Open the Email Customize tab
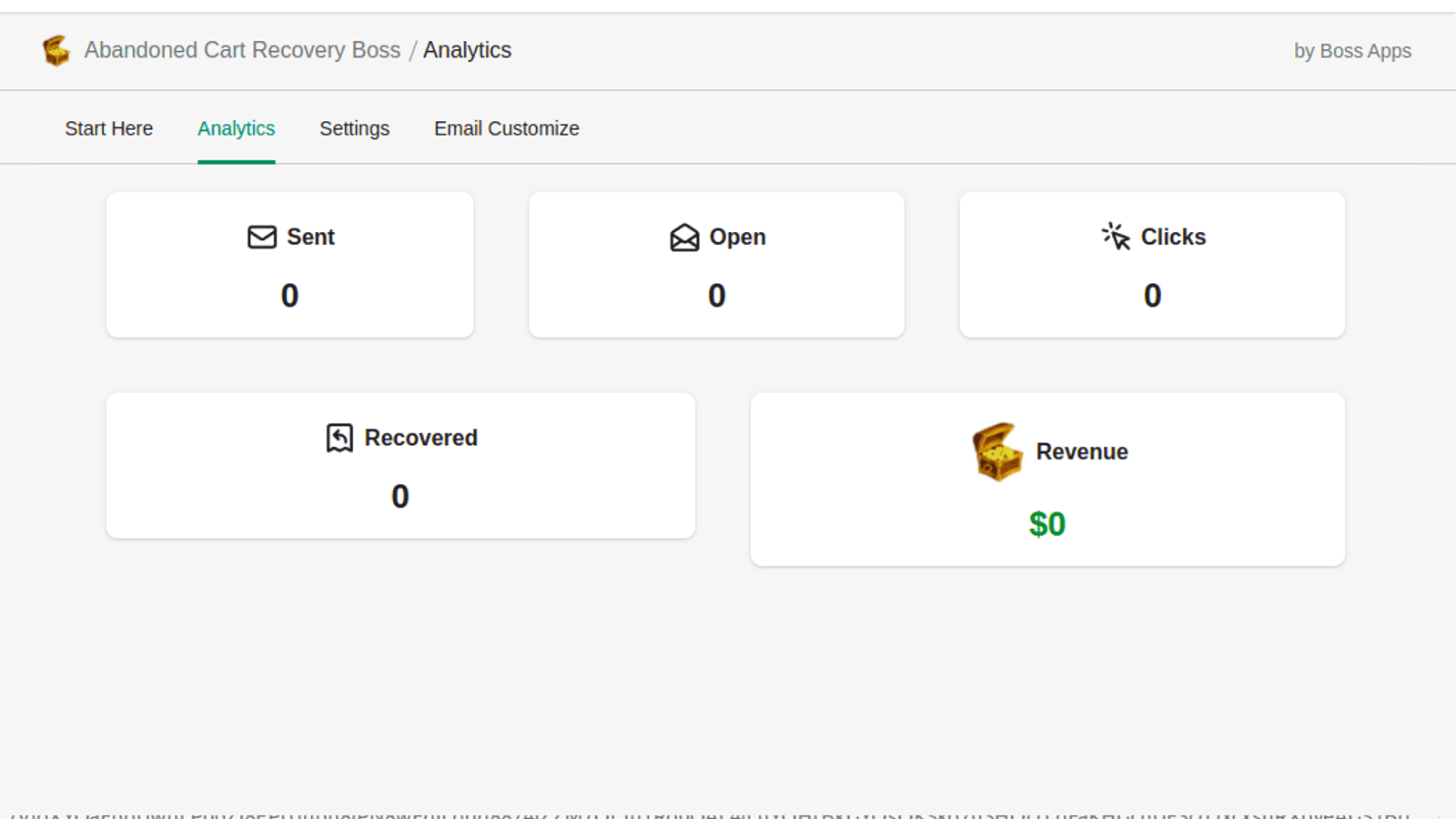 tap(506, 129)
